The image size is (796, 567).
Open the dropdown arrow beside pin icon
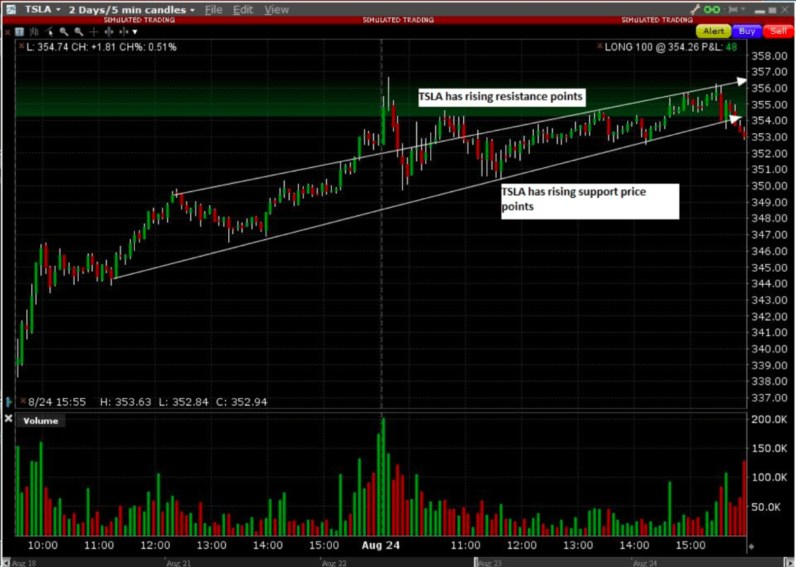click(x=743, y=9)
